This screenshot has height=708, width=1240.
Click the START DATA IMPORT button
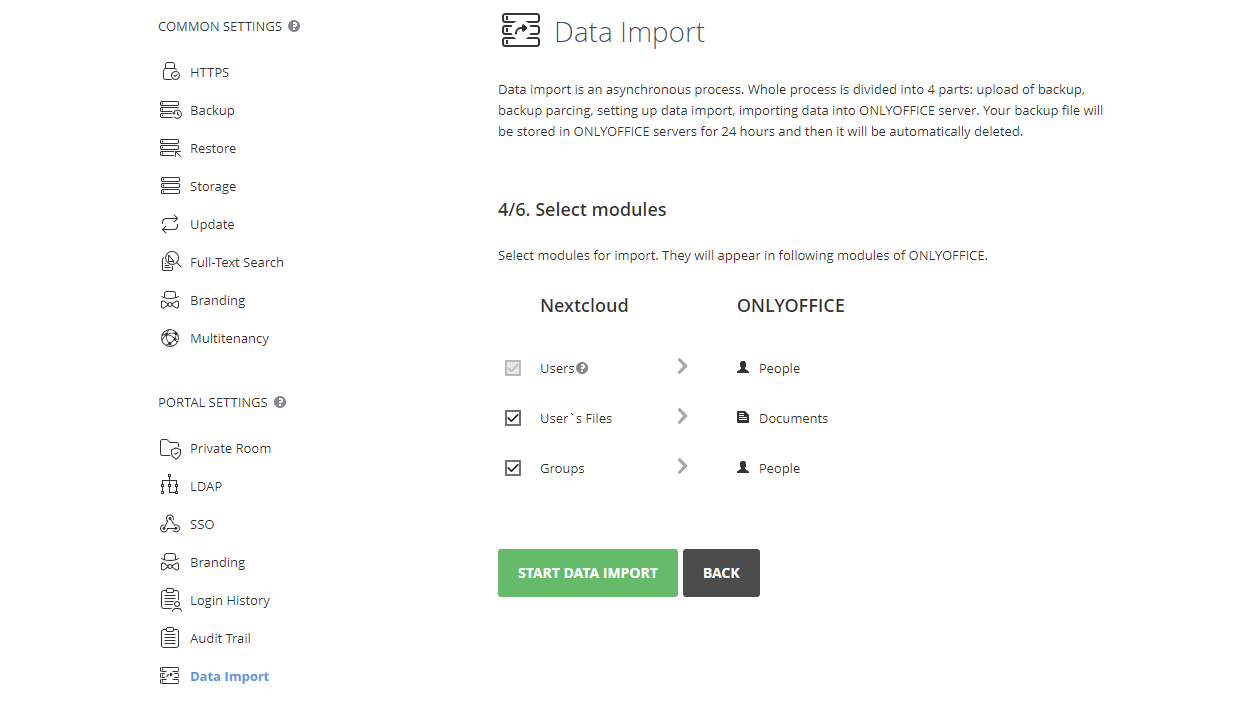point(587,572)
